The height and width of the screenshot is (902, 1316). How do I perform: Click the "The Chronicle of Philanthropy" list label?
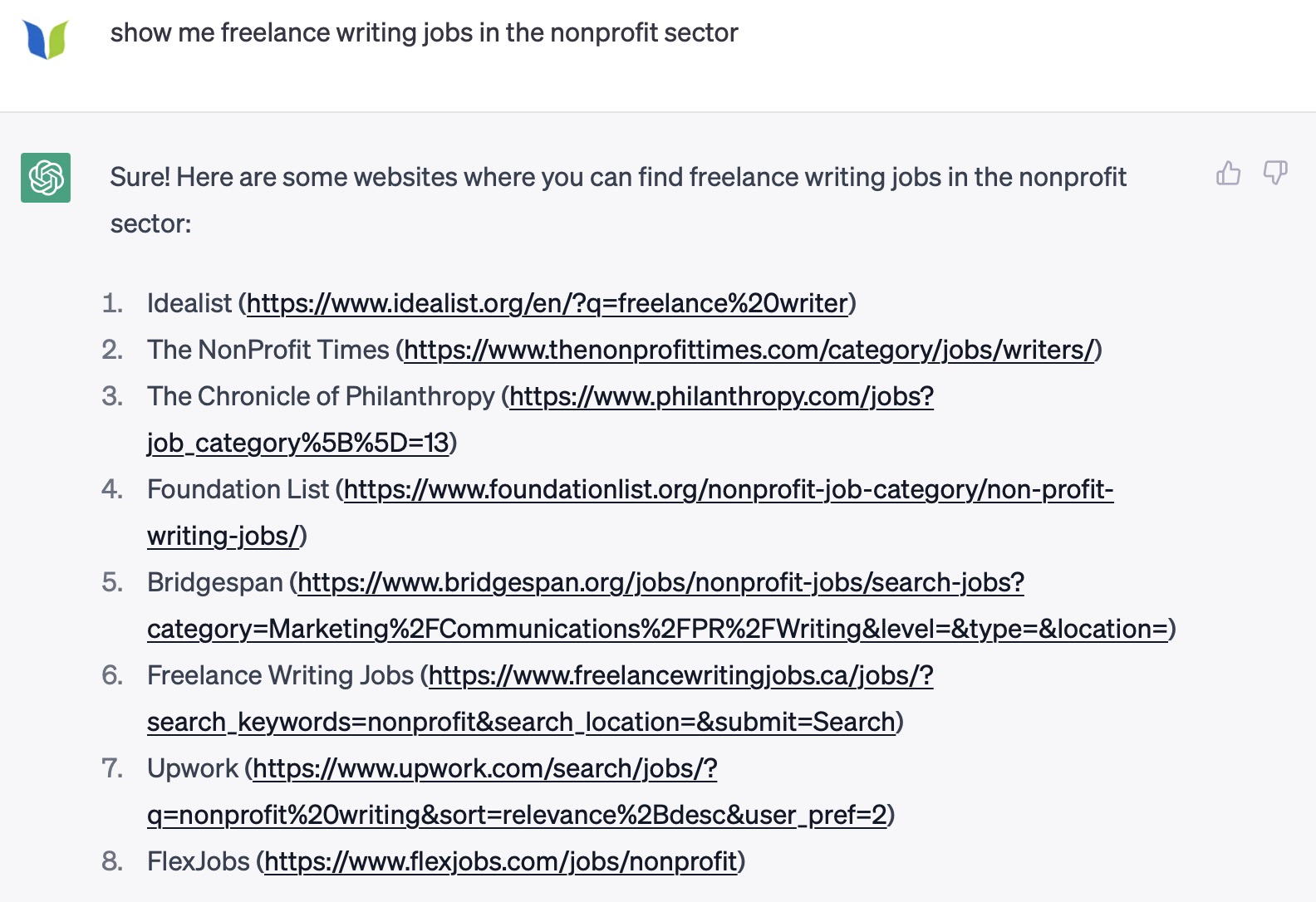321,396
